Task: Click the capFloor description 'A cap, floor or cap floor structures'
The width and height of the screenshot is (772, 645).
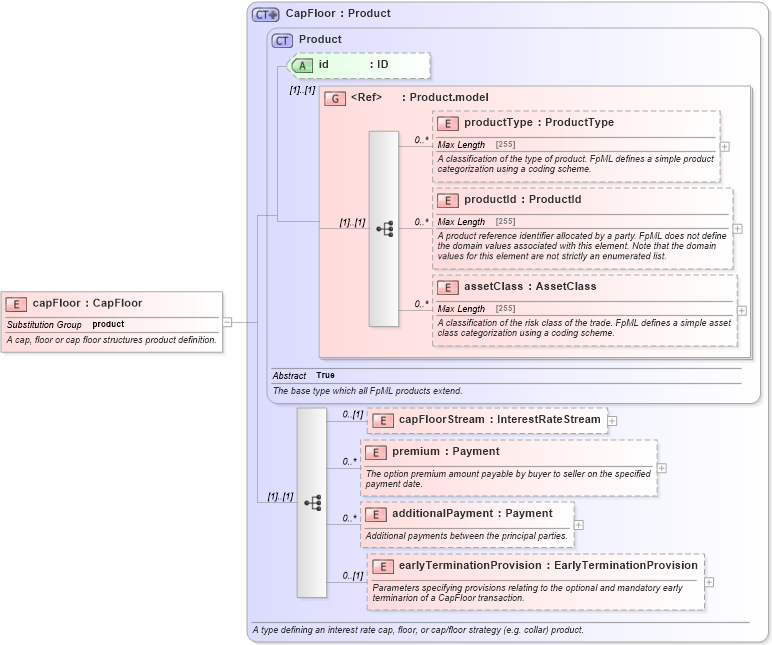Action: point(111,340)
